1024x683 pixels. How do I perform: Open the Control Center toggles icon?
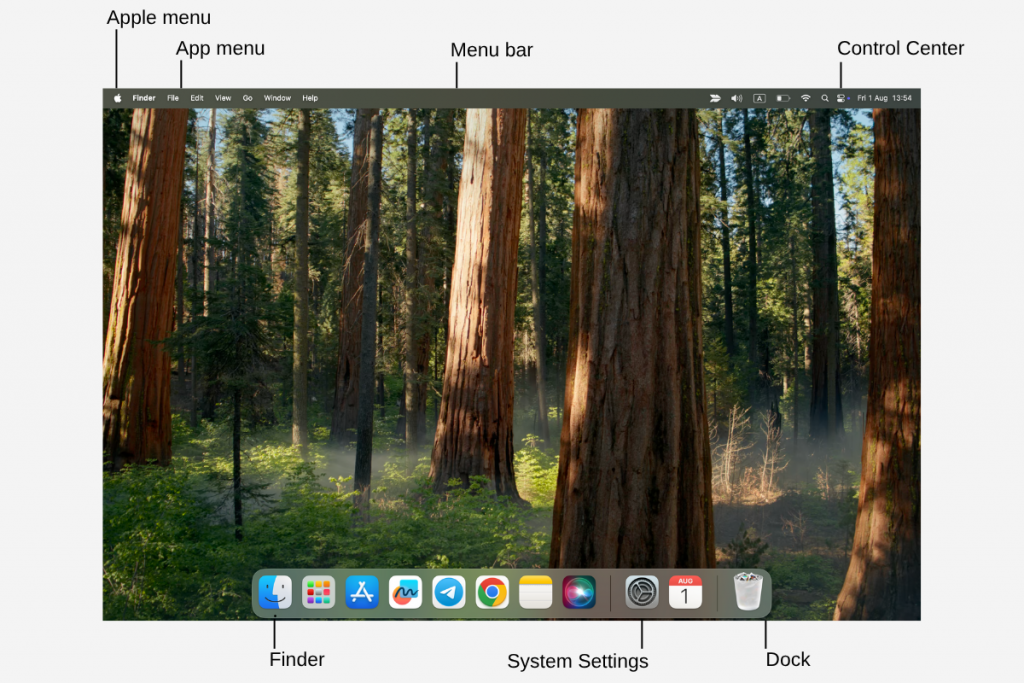tap(841, 98)
